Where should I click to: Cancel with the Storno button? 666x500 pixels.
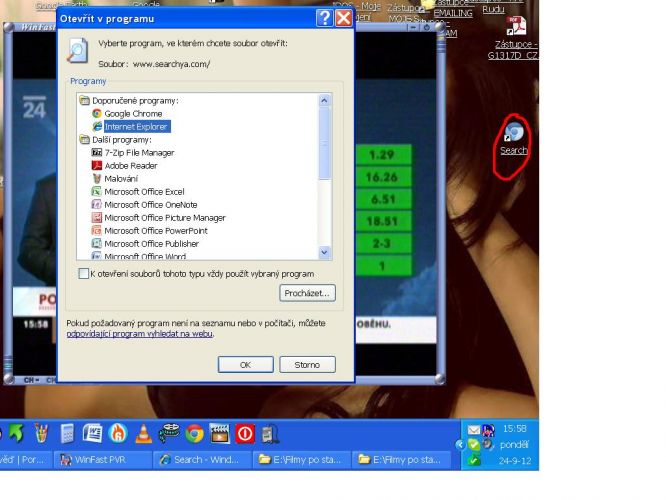pyautogui.click(x=307, y=364)
